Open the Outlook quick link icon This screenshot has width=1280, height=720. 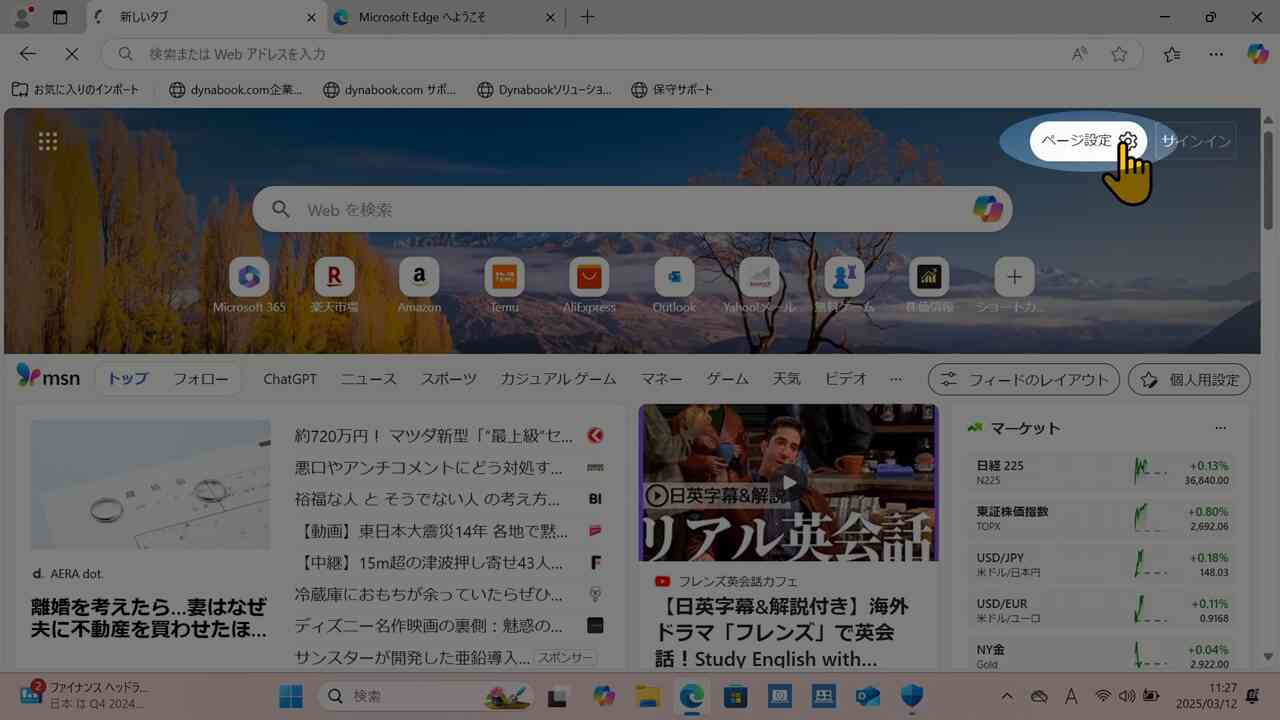[673, 277]
